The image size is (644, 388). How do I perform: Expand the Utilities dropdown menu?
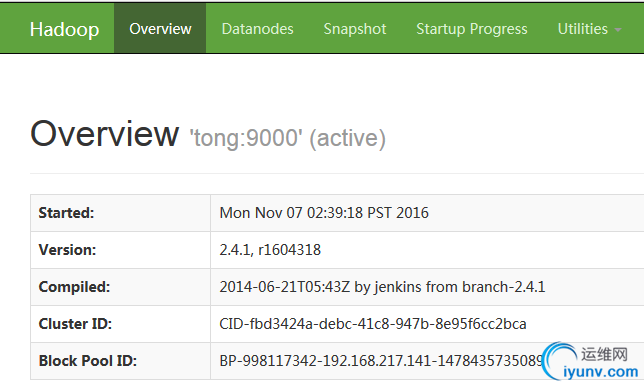589,29
